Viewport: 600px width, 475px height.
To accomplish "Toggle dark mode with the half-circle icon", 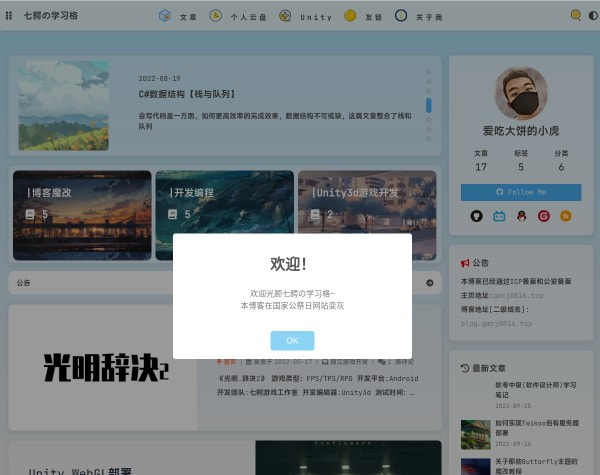I will [x=591, y=16].
